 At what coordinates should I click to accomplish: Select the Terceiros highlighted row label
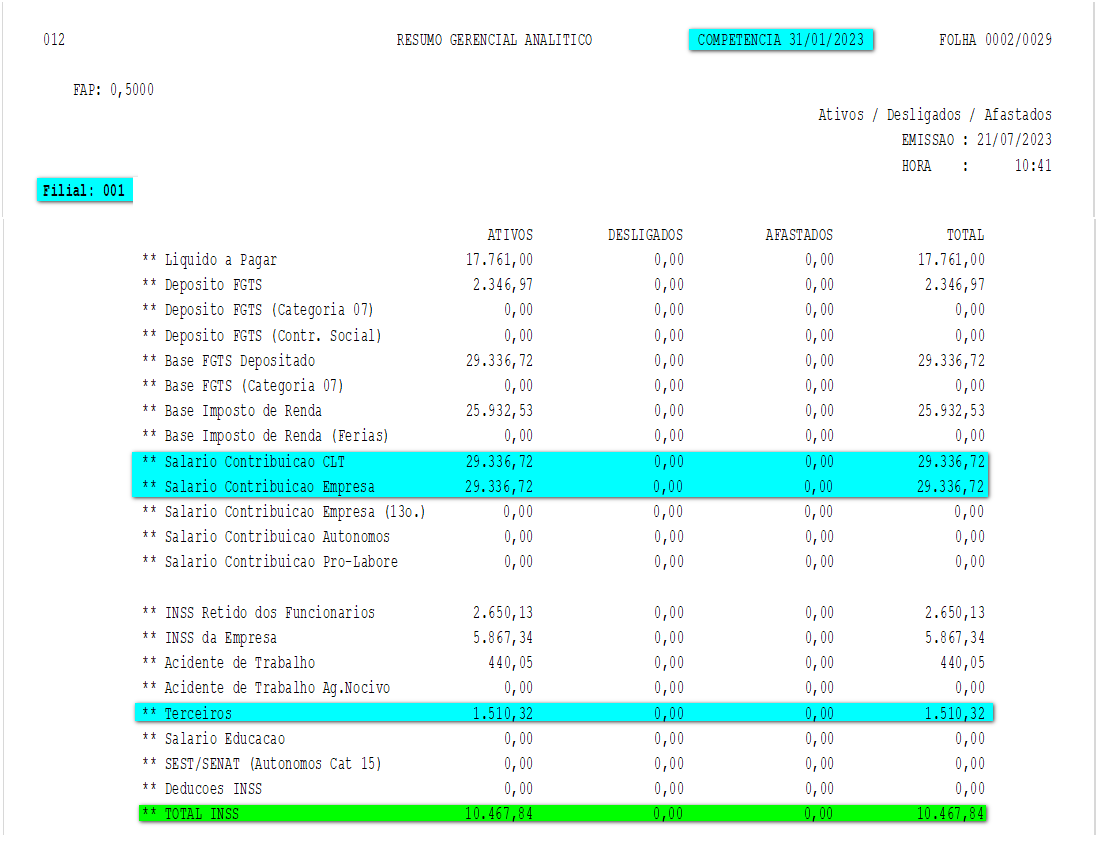[x=187, y=713]
